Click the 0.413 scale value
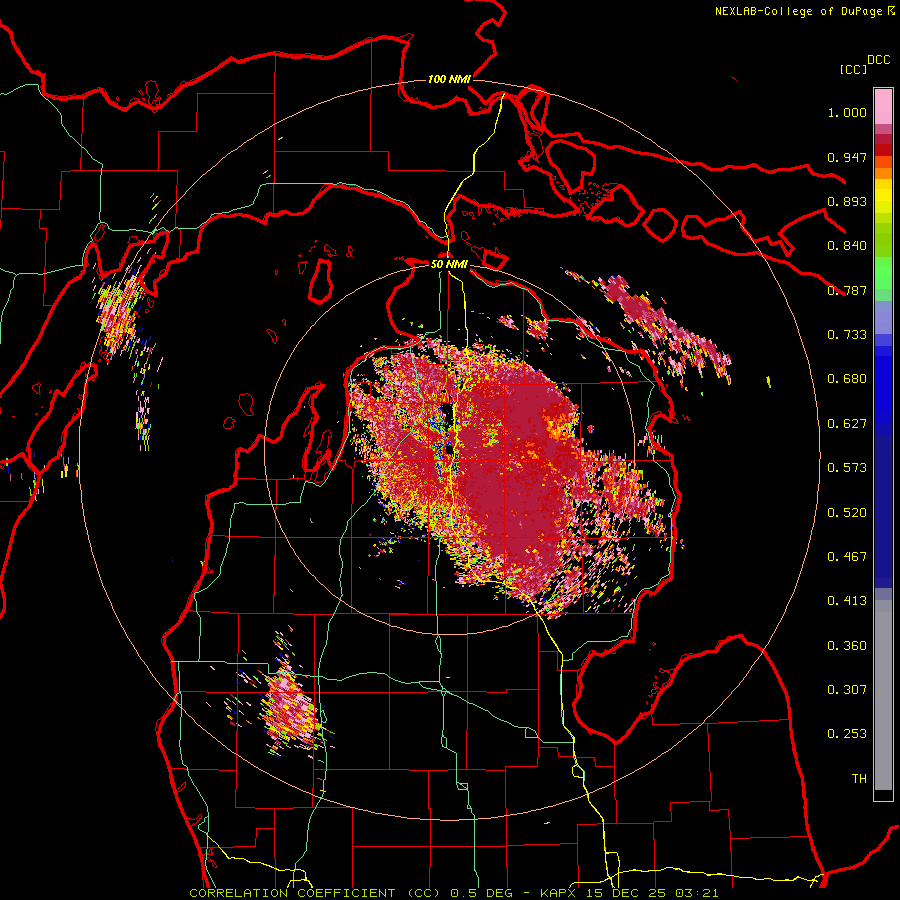 (x=847, y=601)
